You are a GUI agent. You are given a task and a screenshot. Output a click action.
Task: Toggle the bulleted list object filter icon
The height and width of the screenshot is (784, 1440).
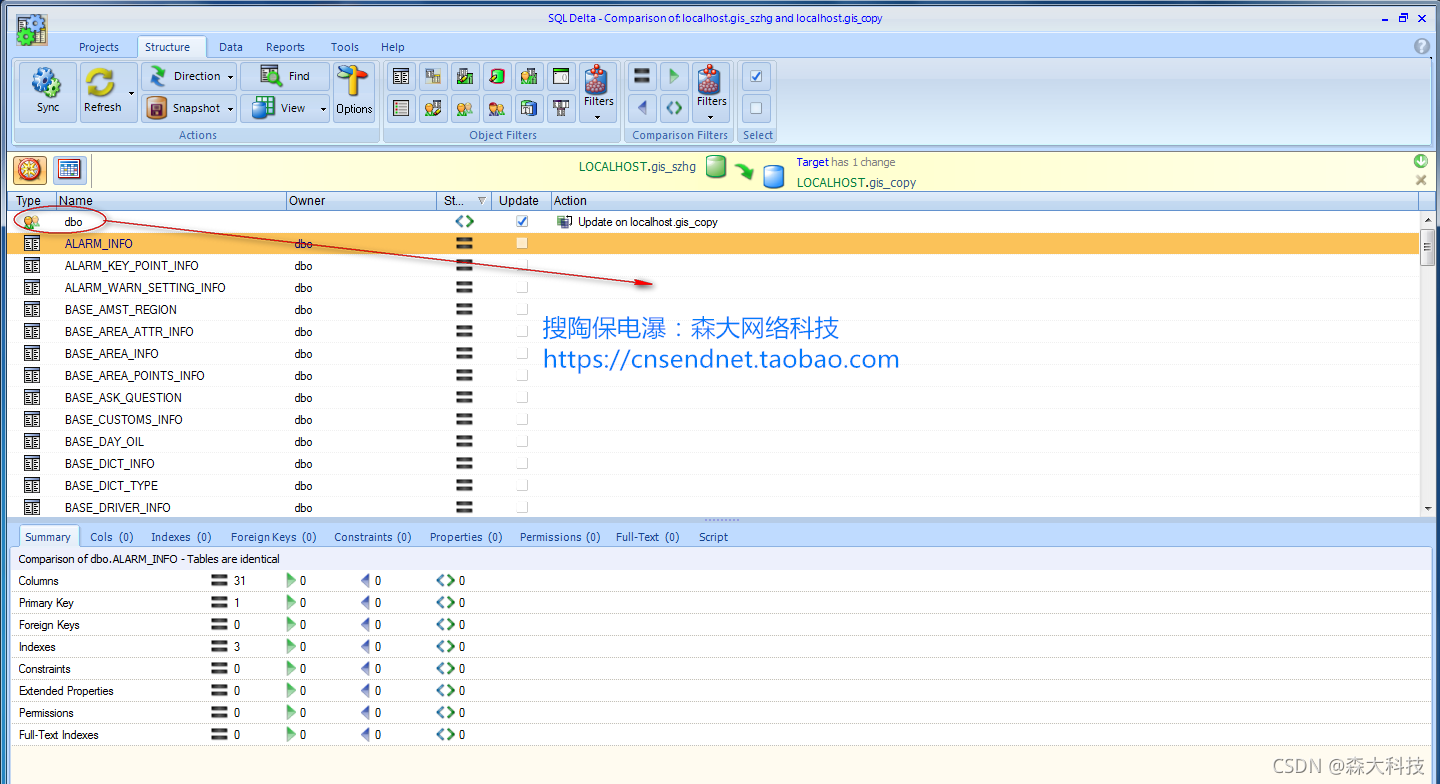(x=401, y=108)
